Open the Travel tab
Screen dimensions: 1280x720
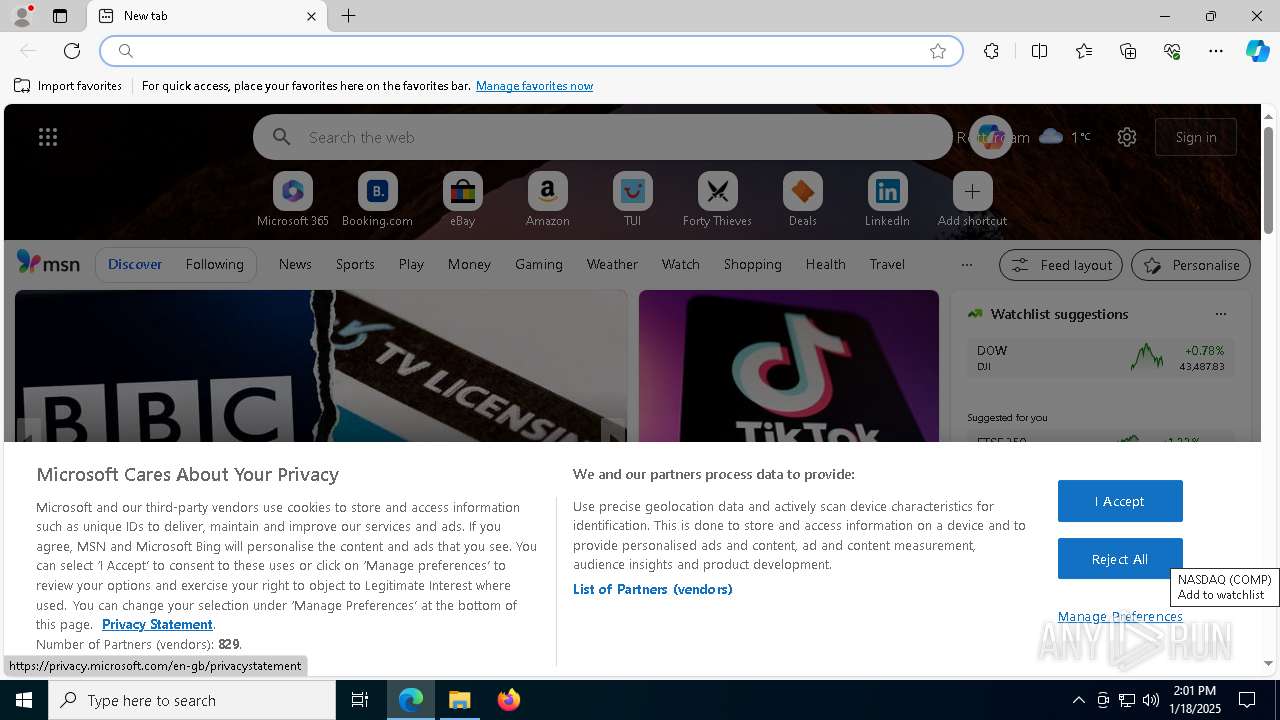tap(887, 264)
